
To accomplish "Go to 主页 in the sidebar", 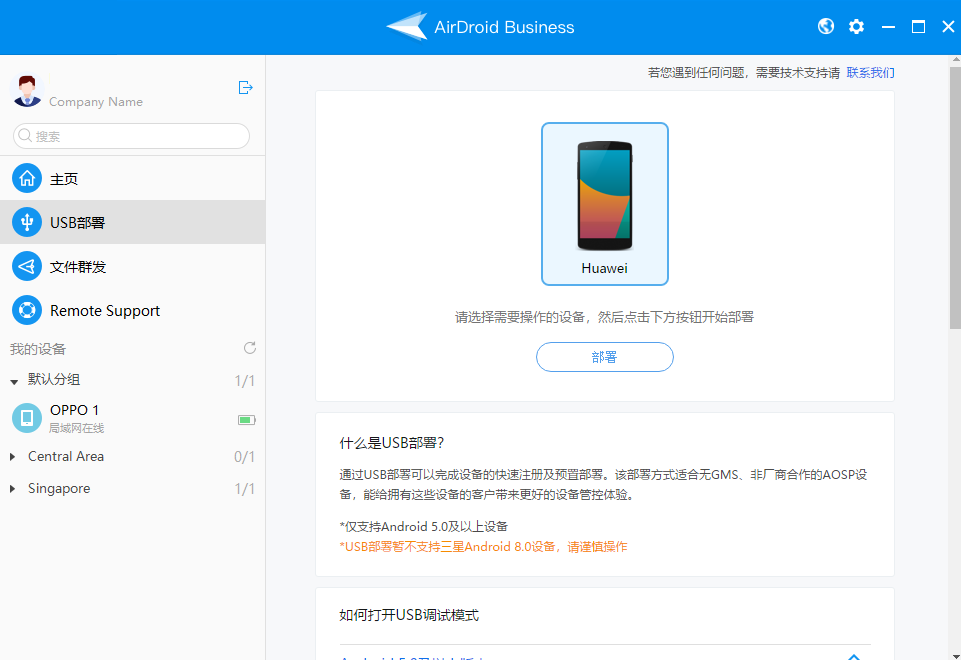I will [132, 178].
